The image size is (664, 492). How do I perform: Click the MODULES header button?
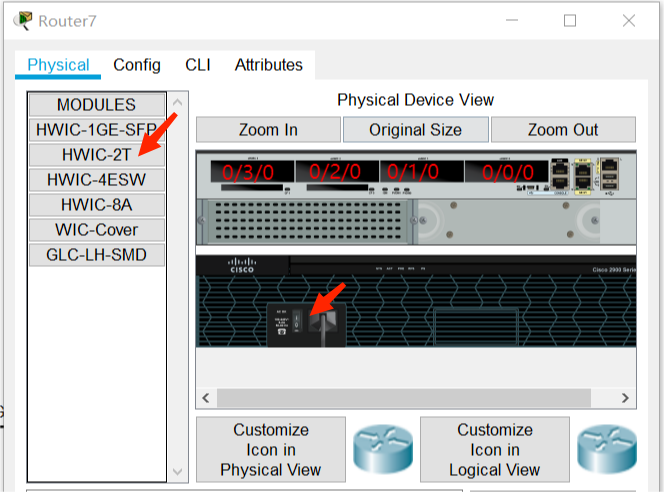(x=97, y=105)
